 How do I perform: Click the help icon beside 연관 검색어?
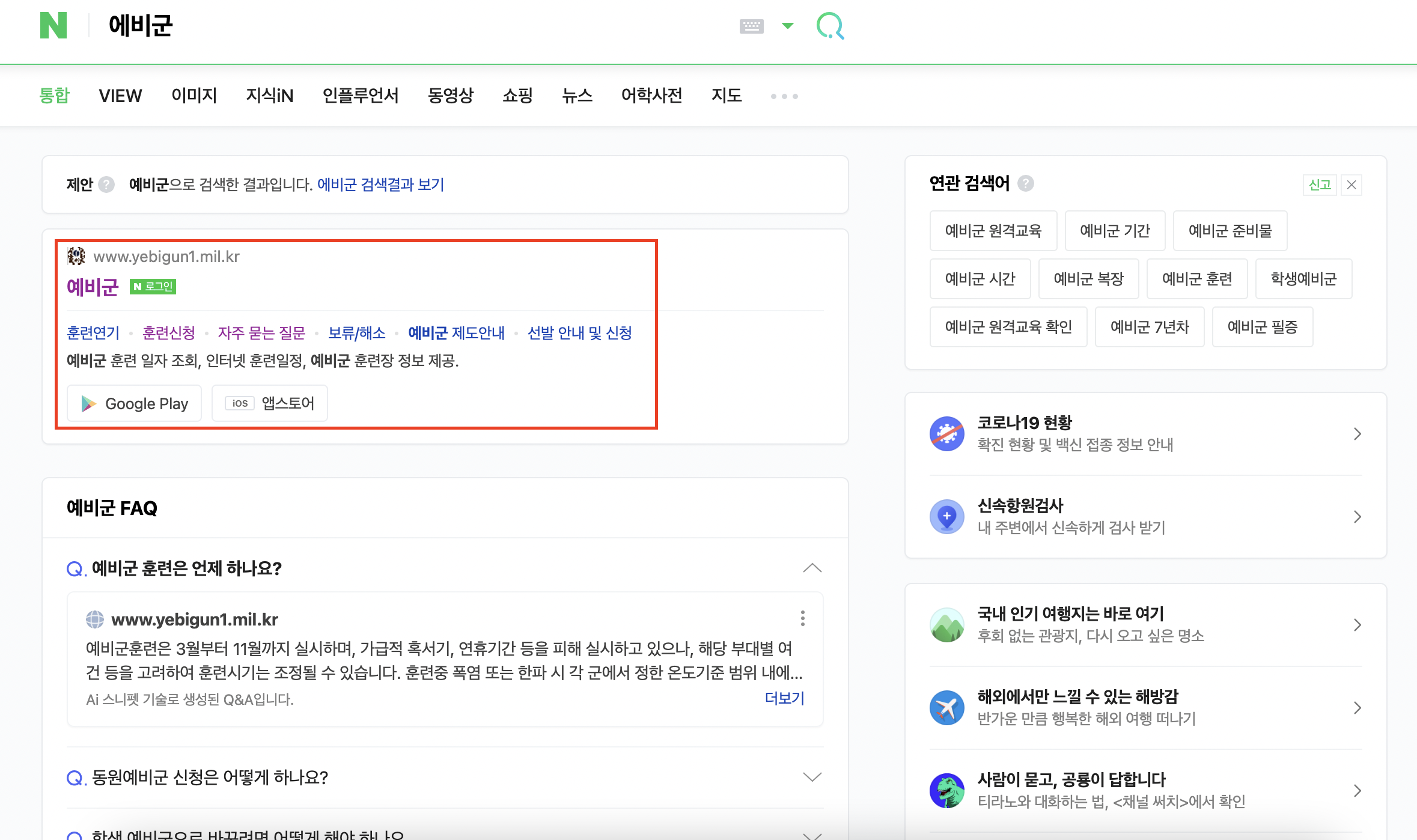1026,183
